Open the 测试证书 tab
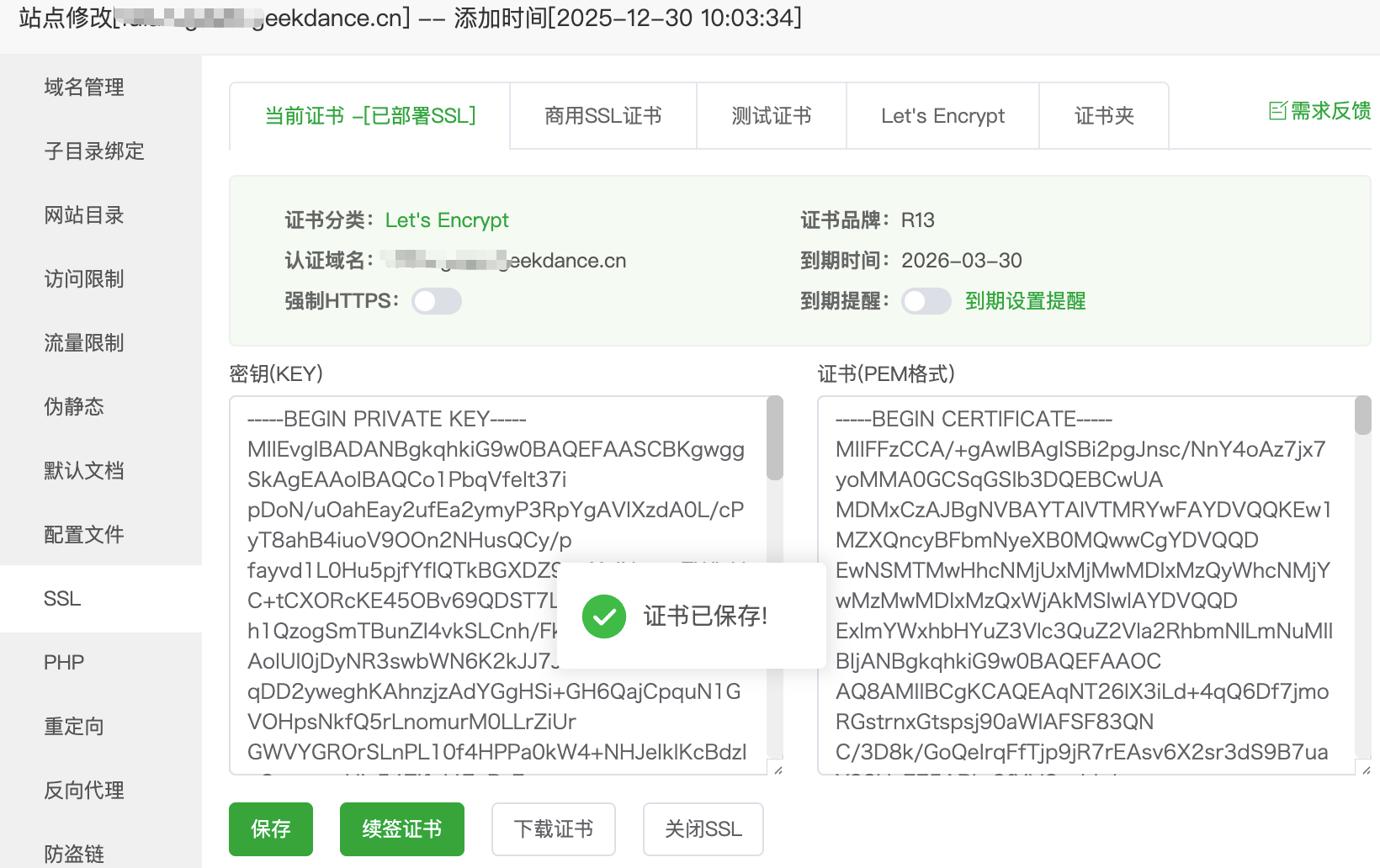This screenshot has height=868, width=1380. pos(771,115)
